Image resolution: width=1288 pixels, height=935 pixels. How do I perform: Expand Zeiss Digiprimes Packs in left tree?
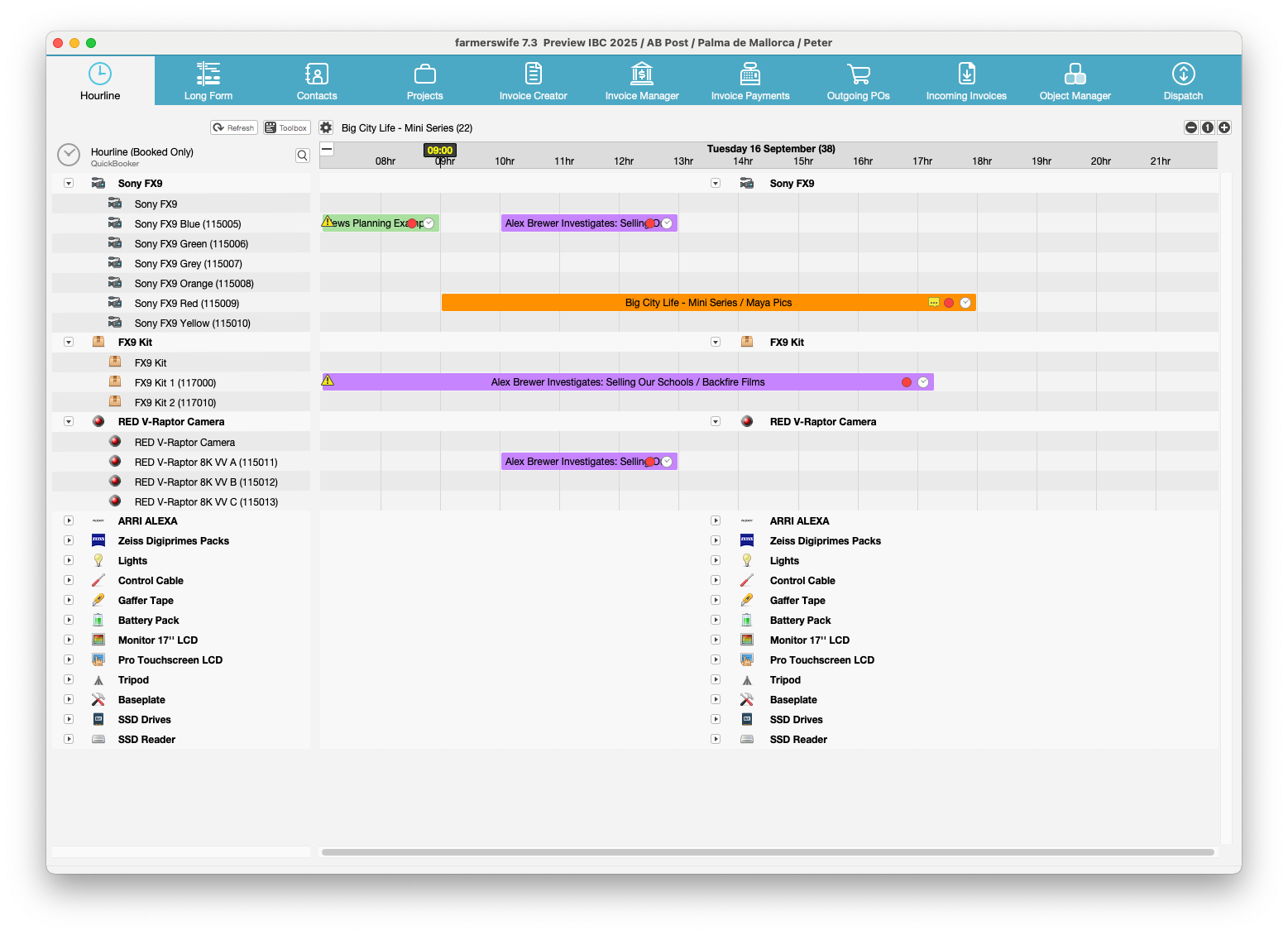tap(69, 540)
